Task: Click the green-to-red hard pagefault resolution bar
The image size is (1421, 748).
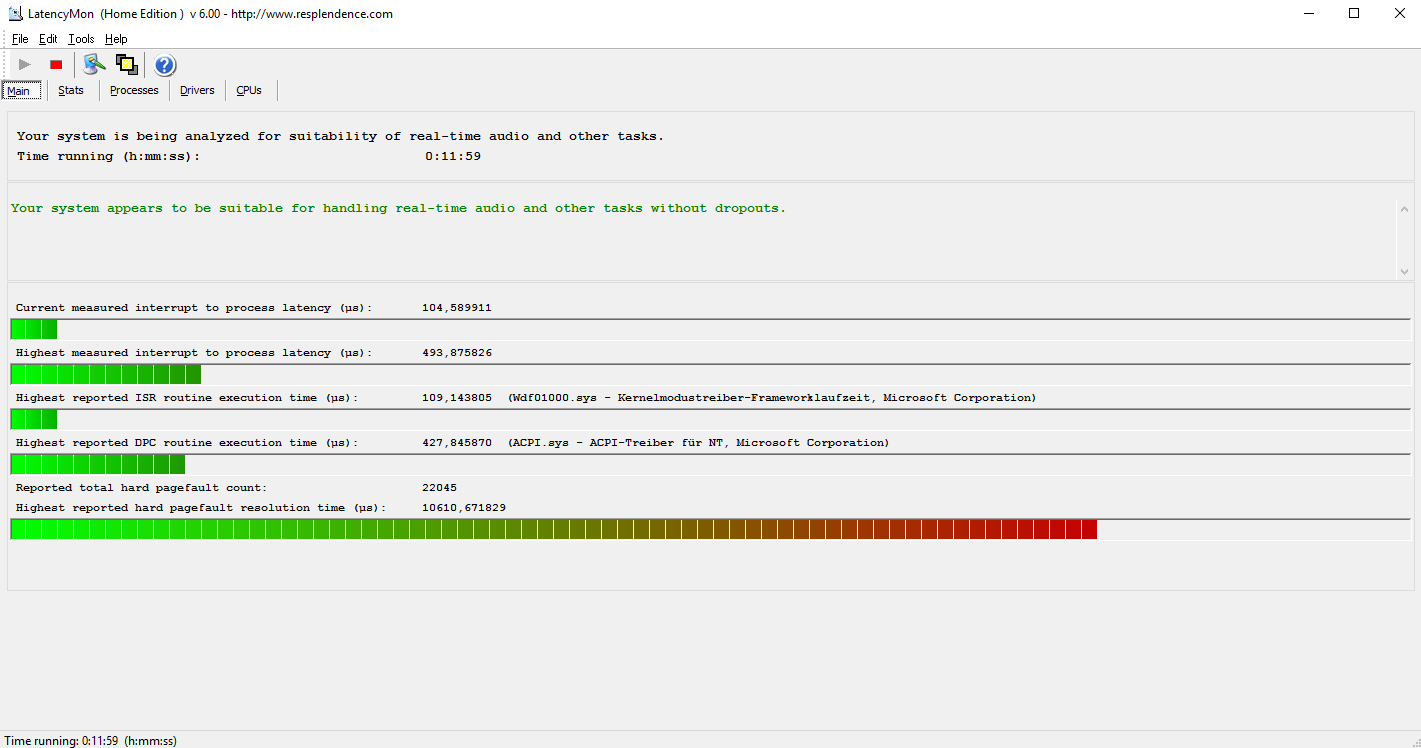Action: click(x=710, y=529)
